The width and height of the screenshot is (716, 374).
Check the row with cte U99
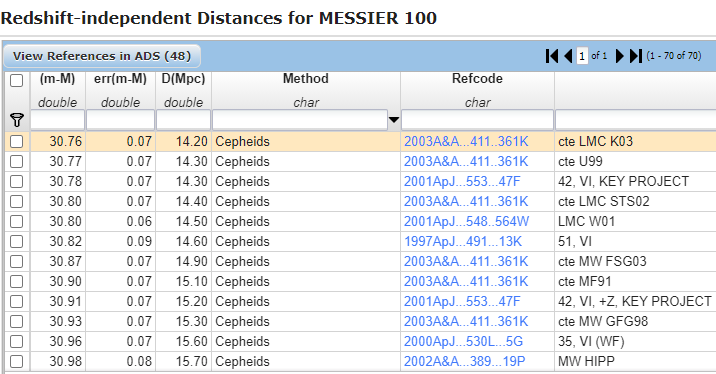click(16, 162)
